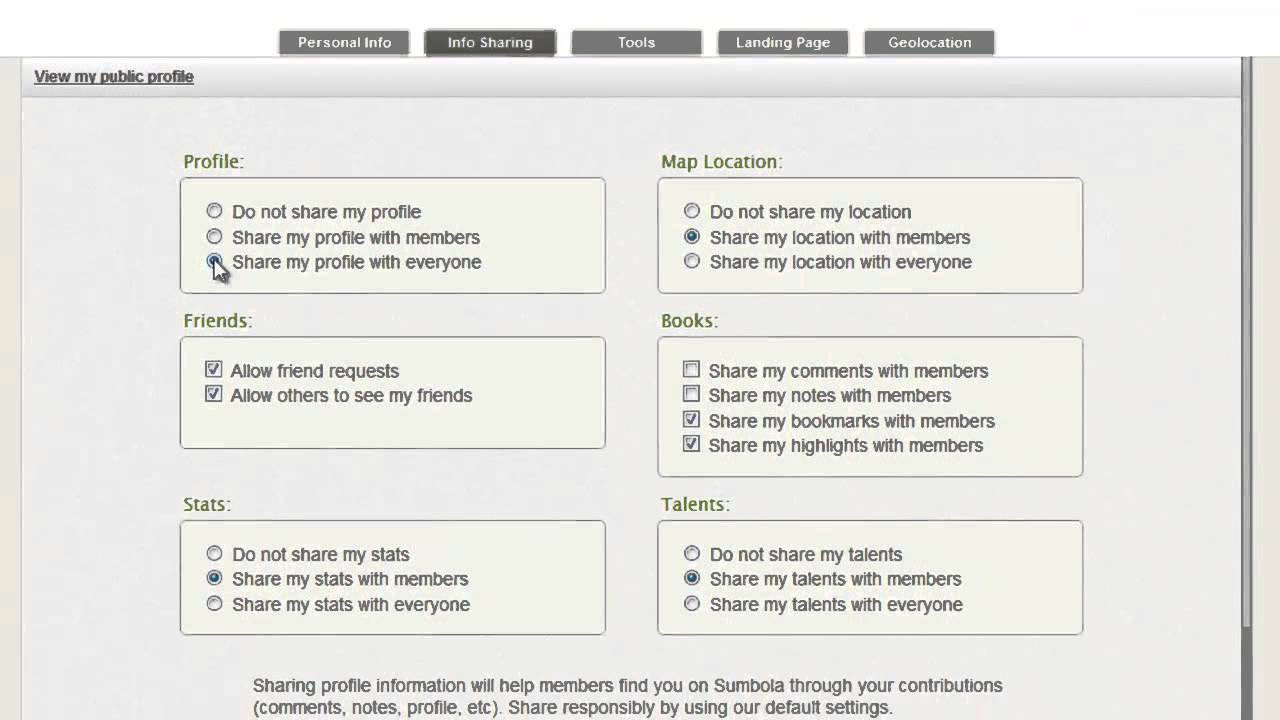The image size is (1280, 720).
Task: Select Share my talents with everyone
Action: pos(692,604)
